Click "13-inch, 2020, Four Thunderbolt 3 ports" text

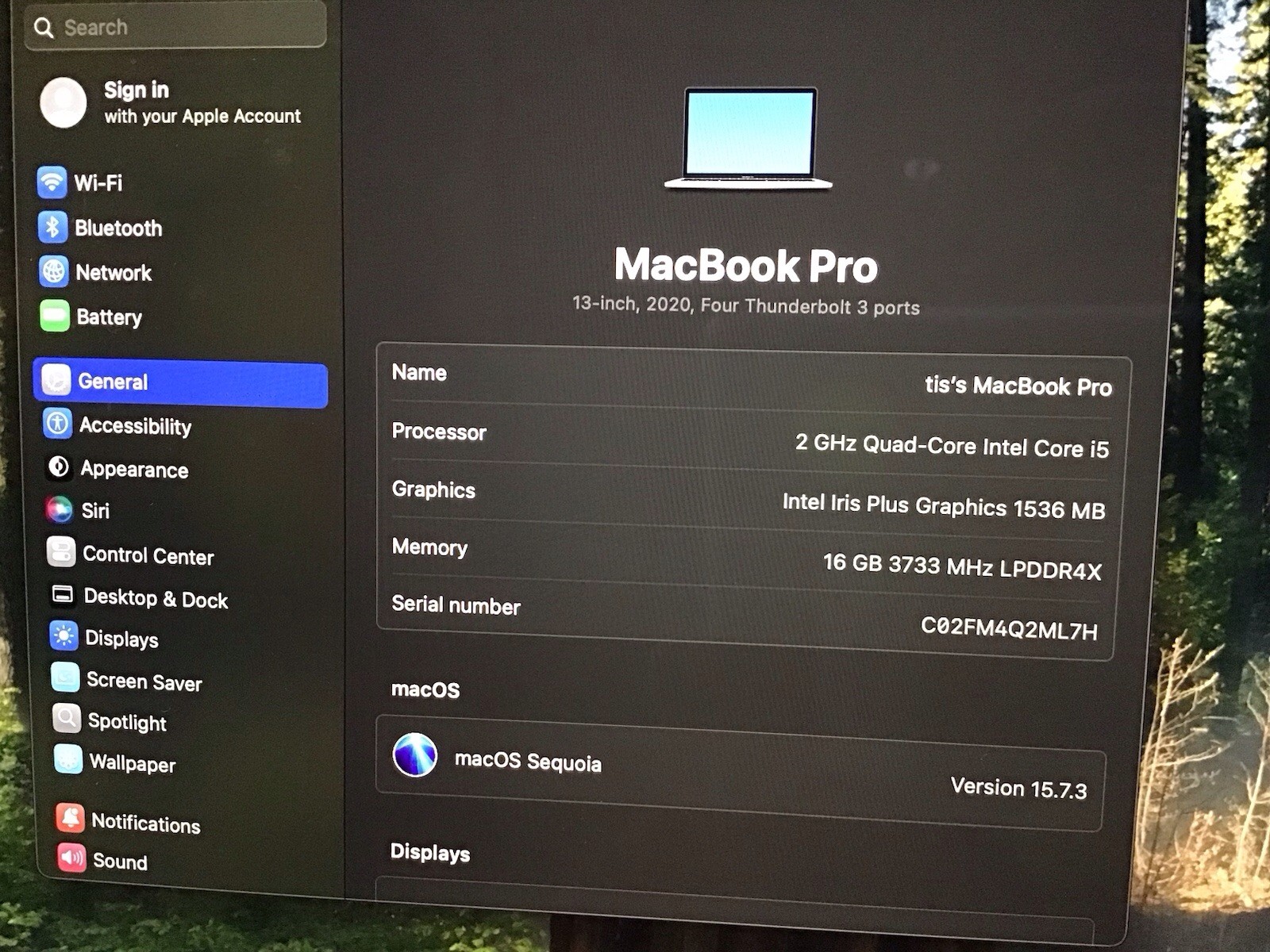746,305
